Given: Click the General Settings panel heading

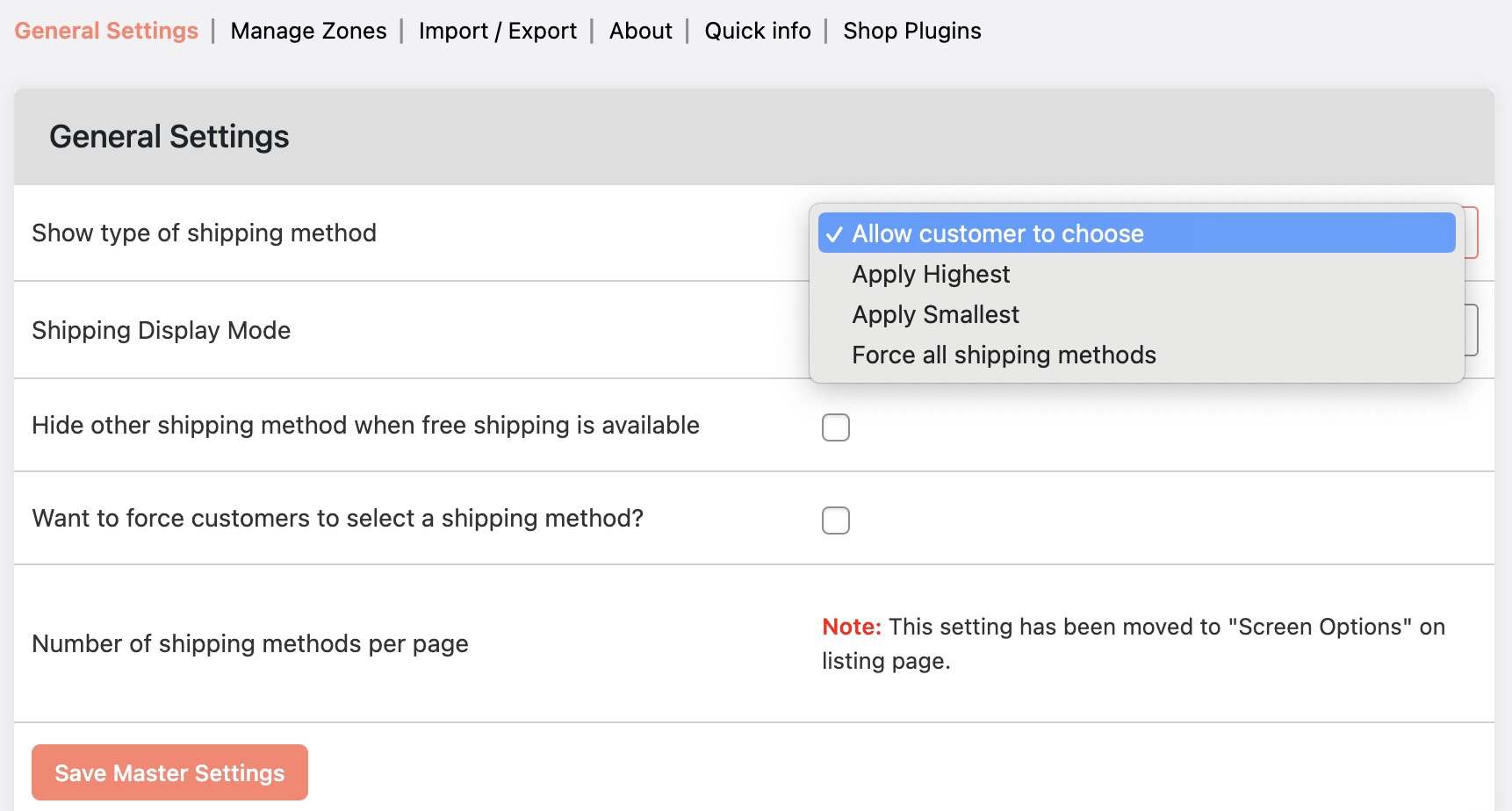Looking at the screenshot, I should (x=169, y=137).
